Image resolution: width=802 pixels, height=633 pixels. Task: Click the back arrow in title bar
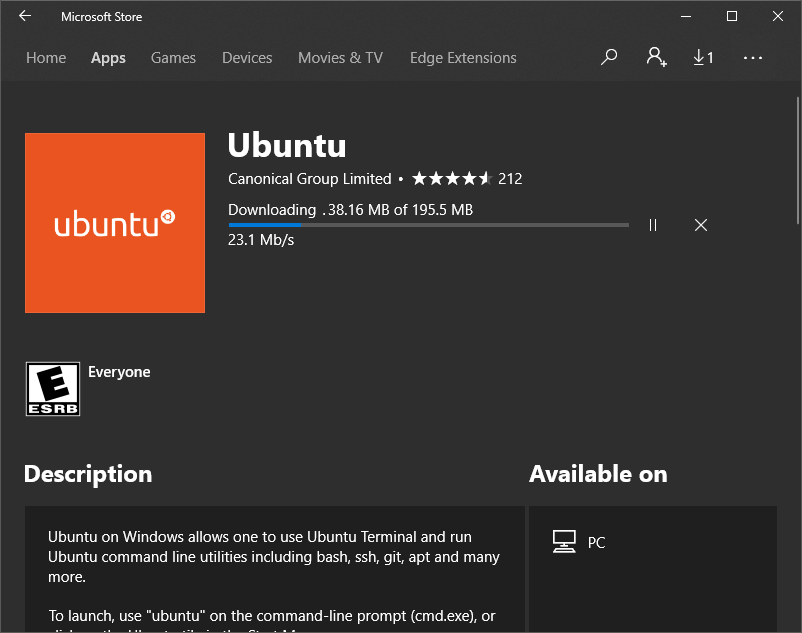(x=25, y=16)
